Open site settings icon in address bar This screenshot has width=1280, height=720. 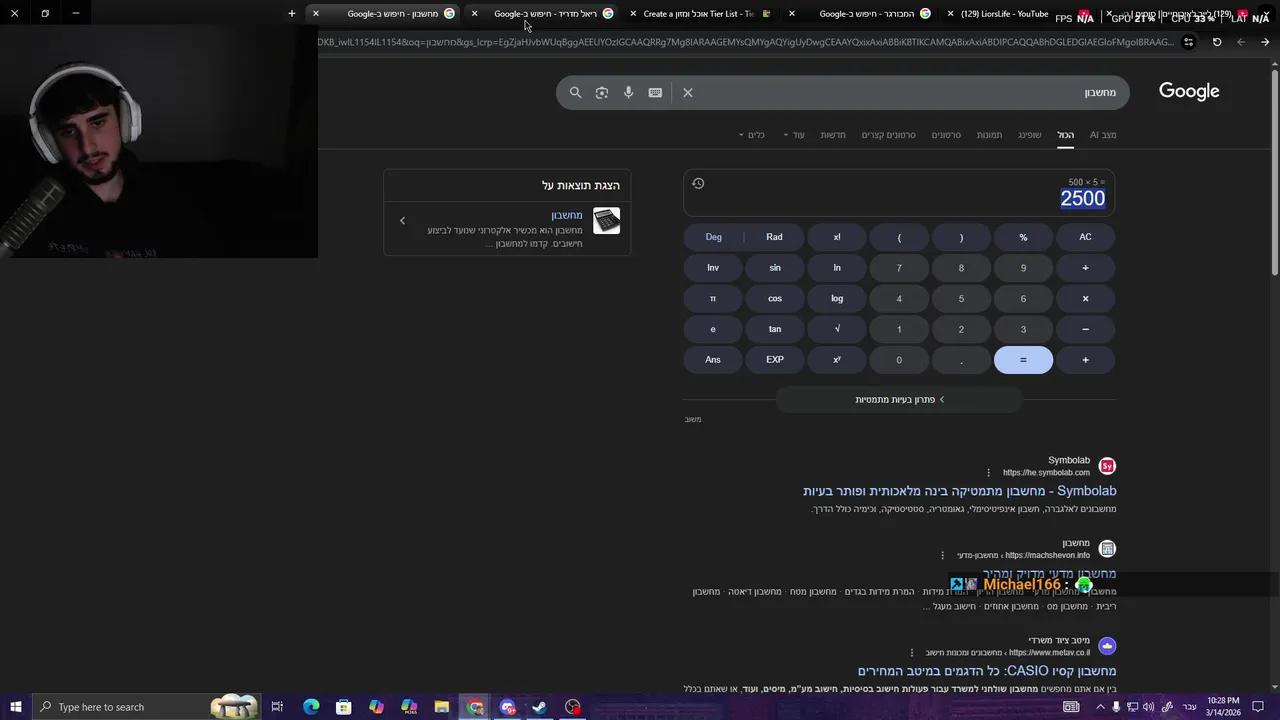pyautogui.click(x=1188, y=42)
